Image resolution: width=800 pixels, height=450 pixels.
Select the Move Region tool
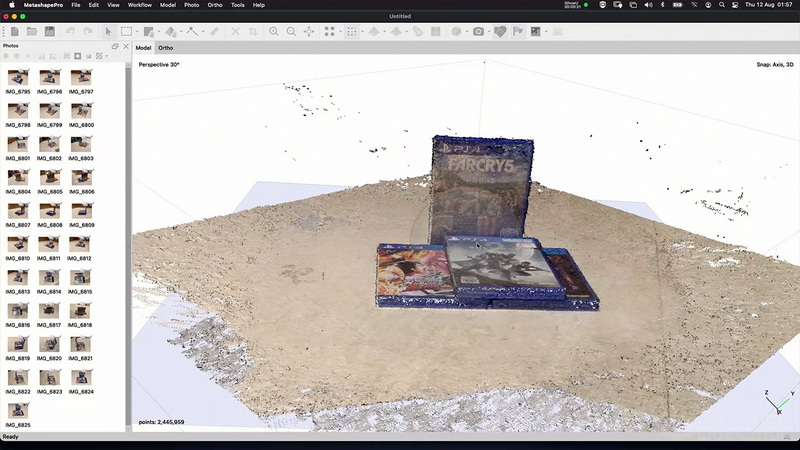pos(148,32)
